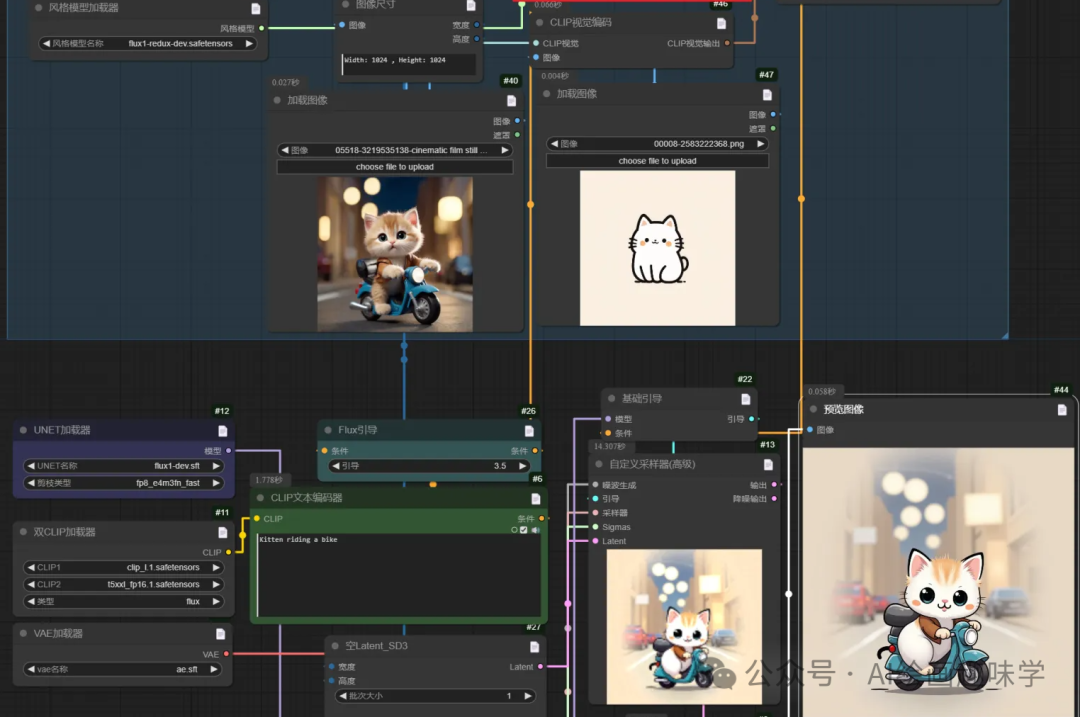Click the kitten on motorcycle photo thumbnail

pyautogui.click(x=395, y=254)
